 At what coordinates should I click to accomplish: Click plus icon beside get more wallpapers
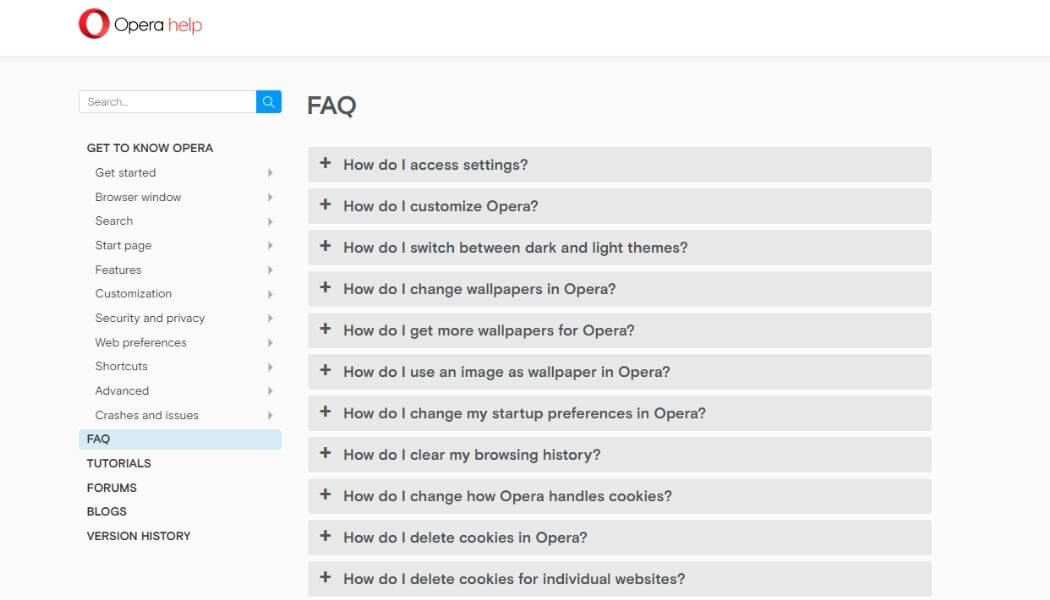click(x=325, y=329)
